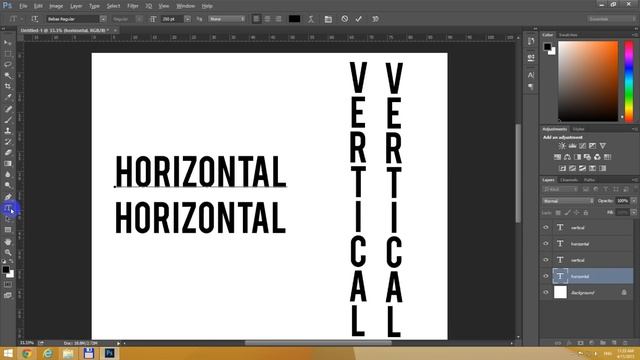Screen dimensions: 640x360
Task: Add a Curves adjustment
Action: point(582,146)
